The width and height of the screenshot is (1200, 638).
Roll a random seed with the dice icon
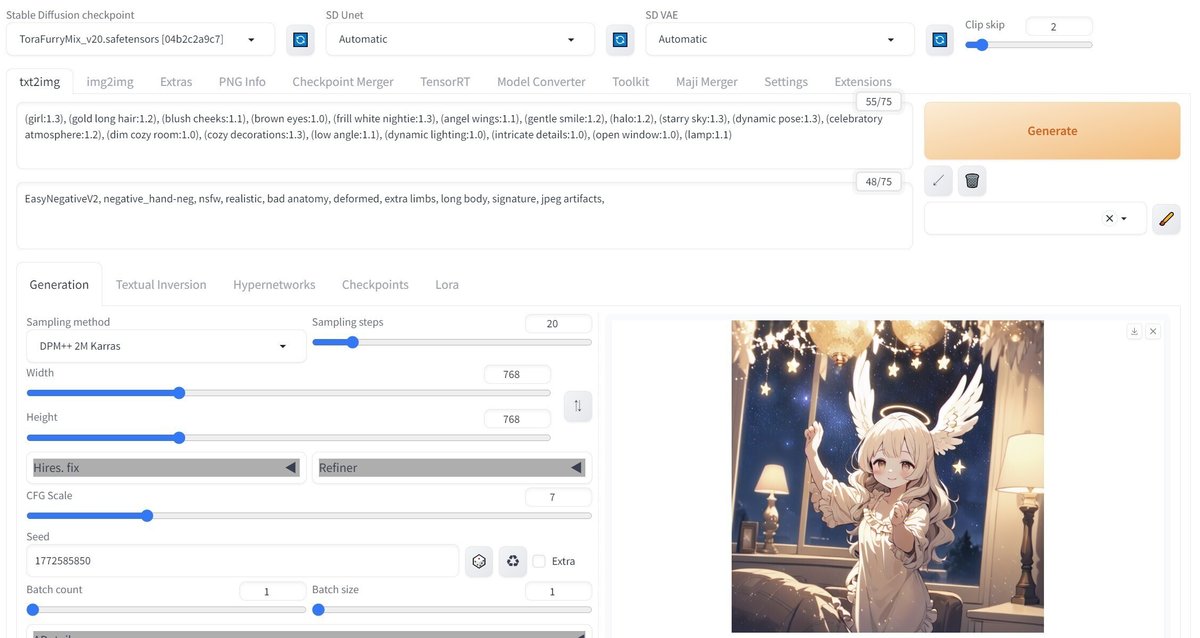click(x=478, y=561)
